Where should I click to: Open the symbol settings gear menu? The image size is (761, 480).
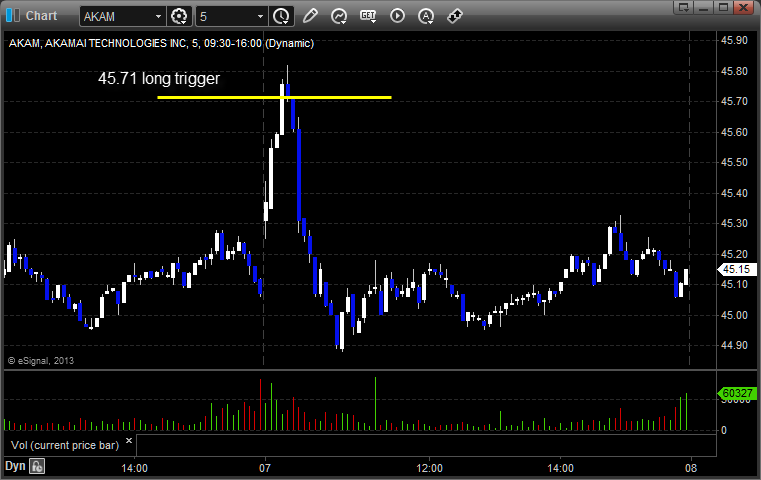click(179, 16)
